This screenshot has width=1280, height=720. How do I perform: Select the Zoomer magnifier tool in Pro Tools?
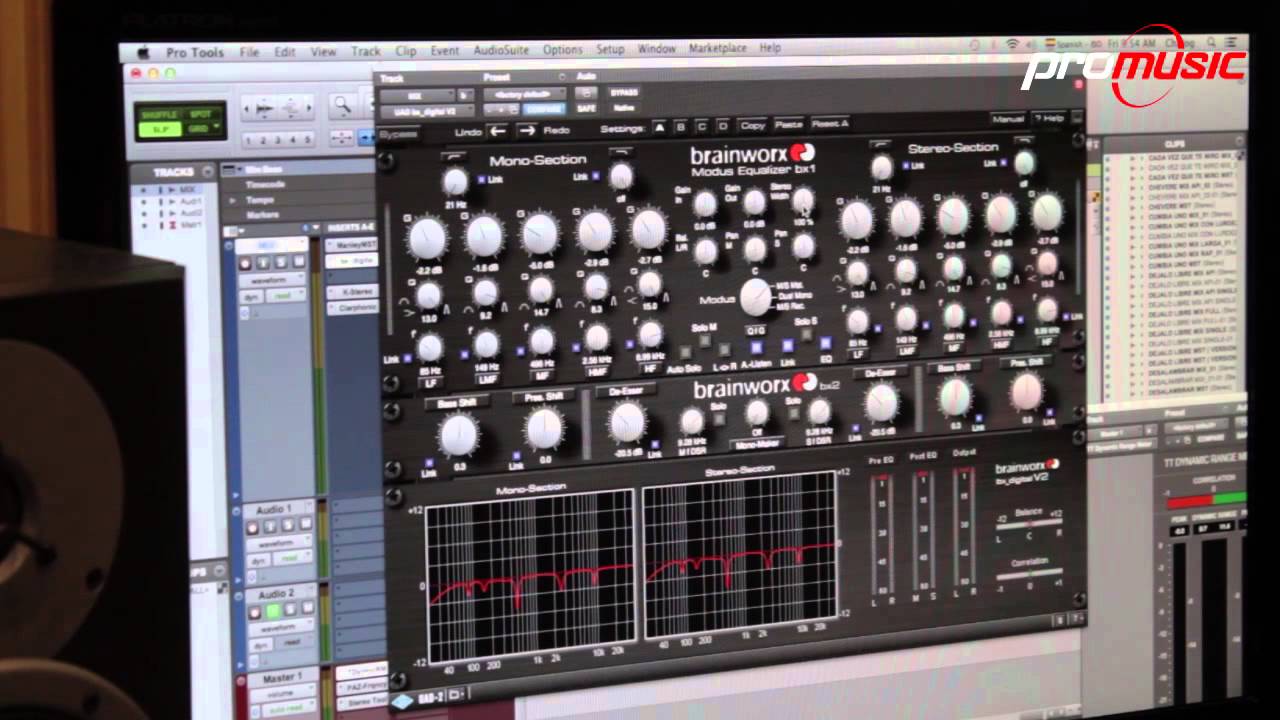(x=343, y=104)
